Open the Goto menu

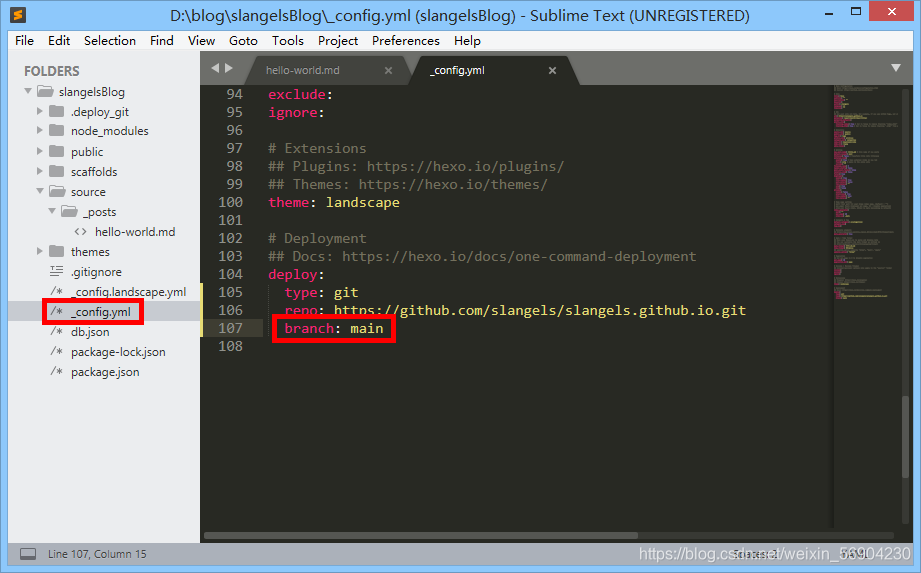pyautogui.click(x=243, y=41)
